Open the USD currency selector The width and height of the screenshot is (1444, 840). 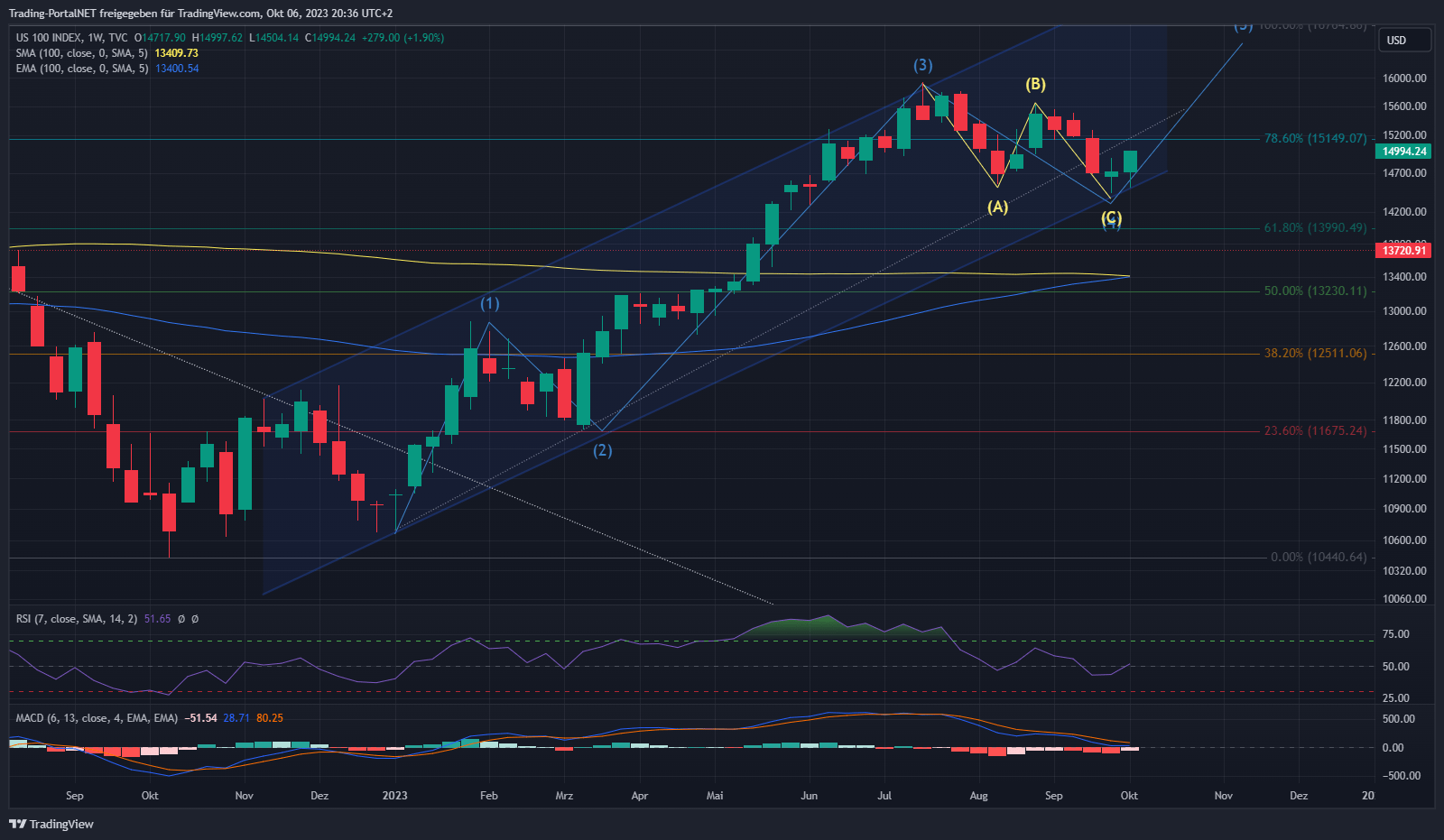pos(1403,40)
